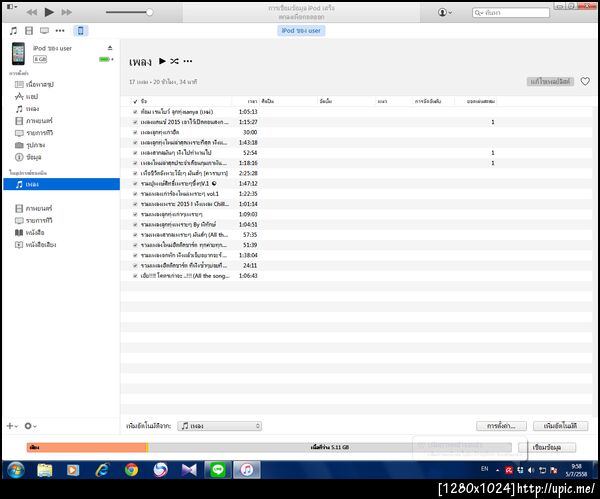Viewport: 600px width, 499px height.
Task: Skip back with the rewind button
Action: pos(32,12)
